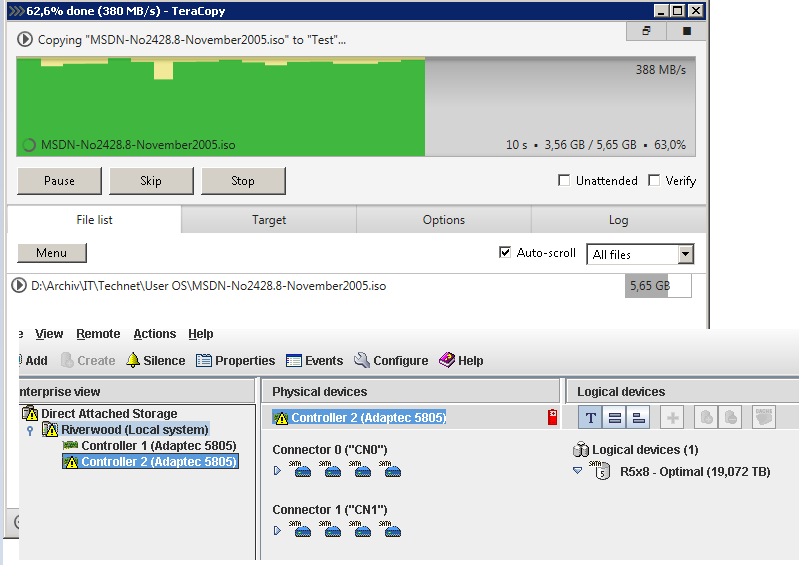Enable the Unattended checkbox
Screen dimensions: 805x565
(x=564, y=181)
